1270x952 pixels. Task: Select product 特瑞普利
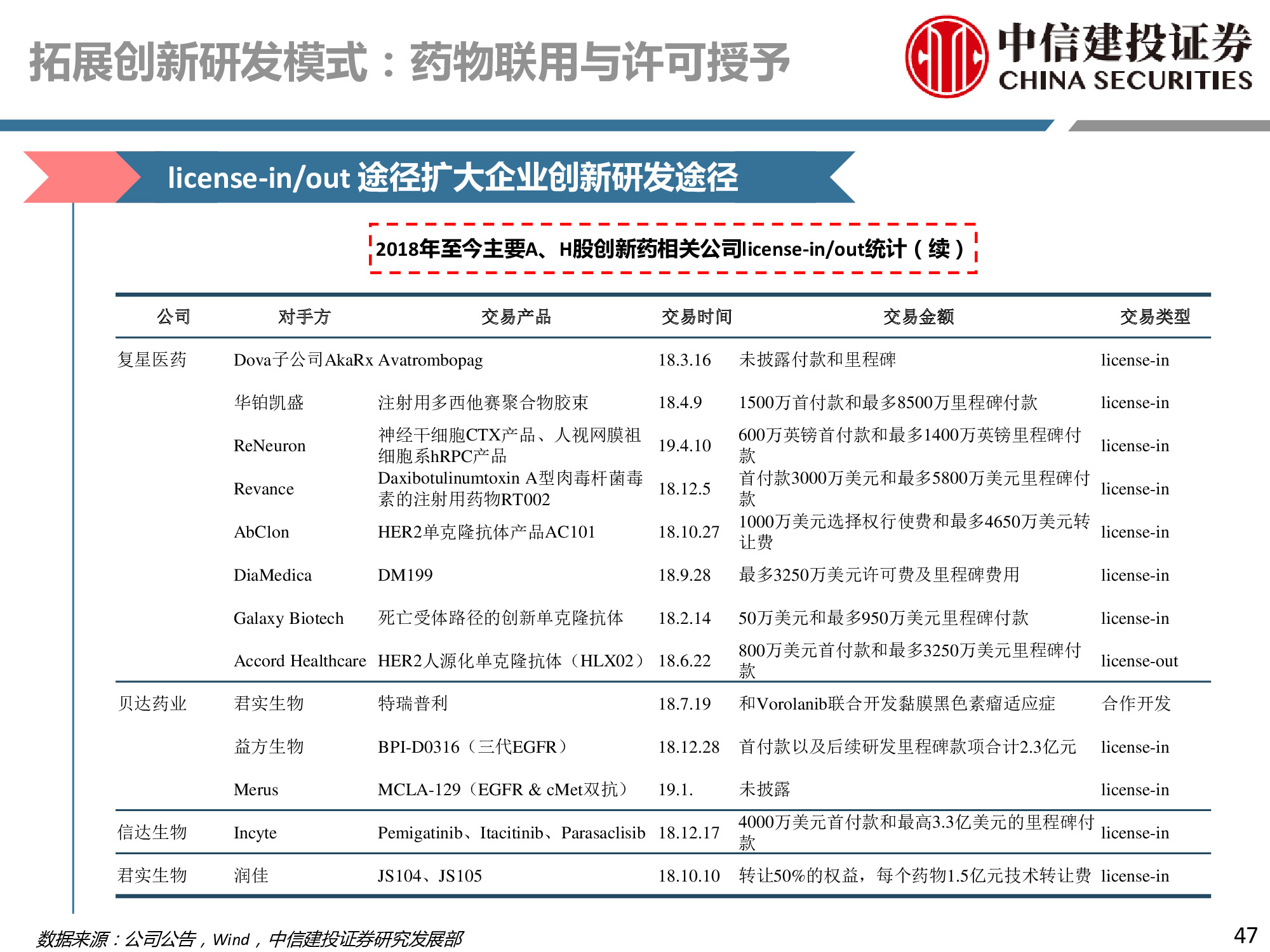(413, 704)
